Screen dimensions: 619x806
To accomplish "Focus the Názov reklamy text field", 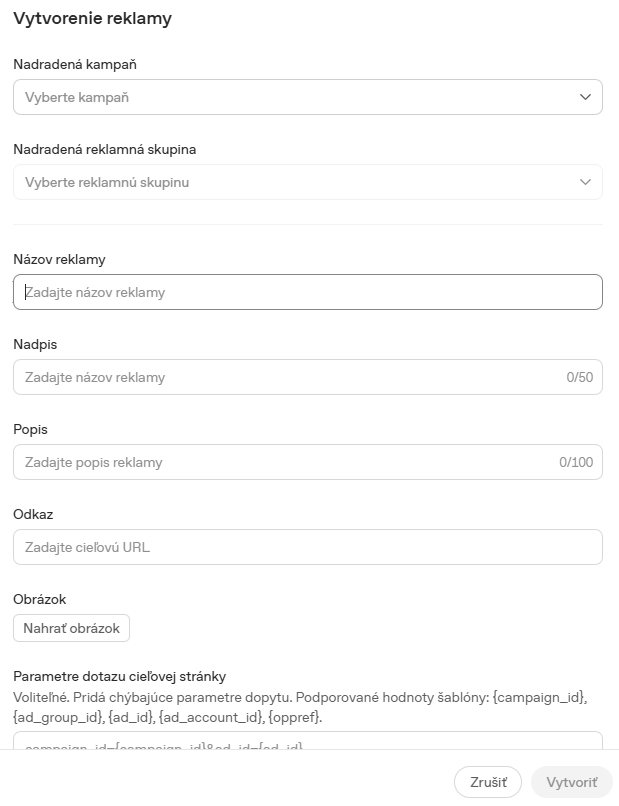I will 307,292.
